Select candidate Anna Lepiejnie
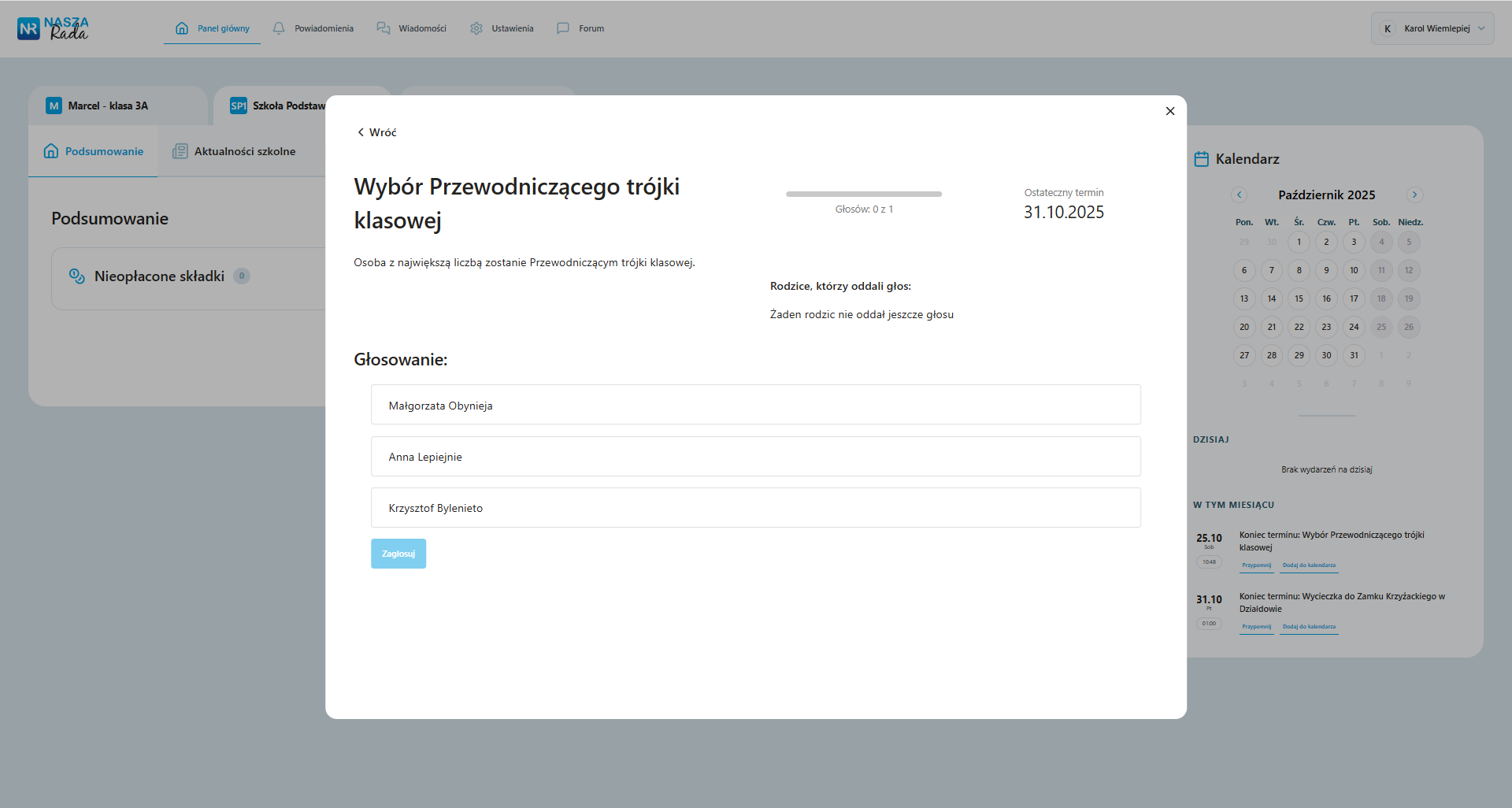 [755, 457]
